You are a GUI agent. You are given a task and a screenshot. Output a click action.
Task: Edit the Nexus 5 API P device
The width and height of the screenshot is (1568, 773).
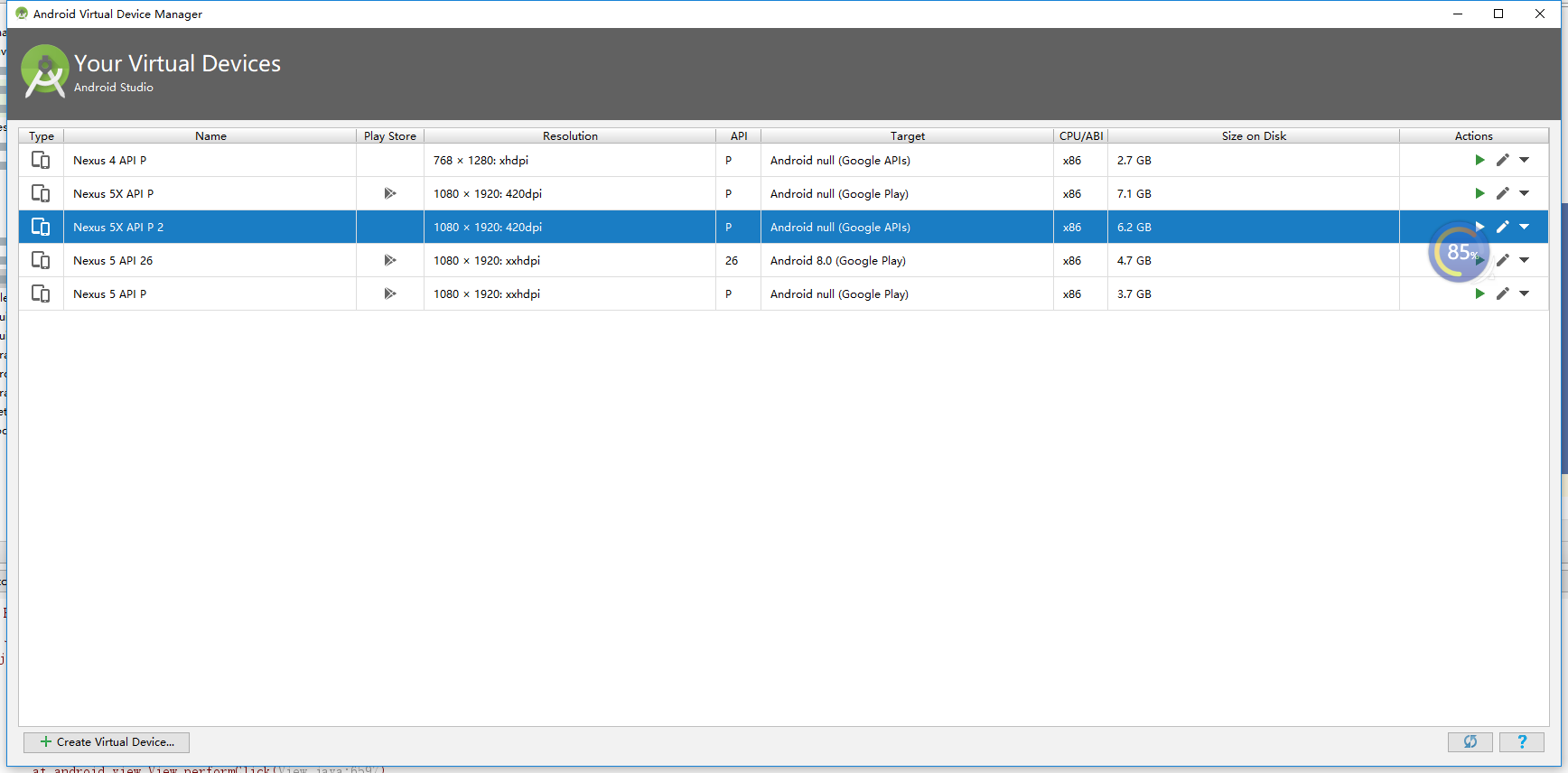tap(1502, 293)
